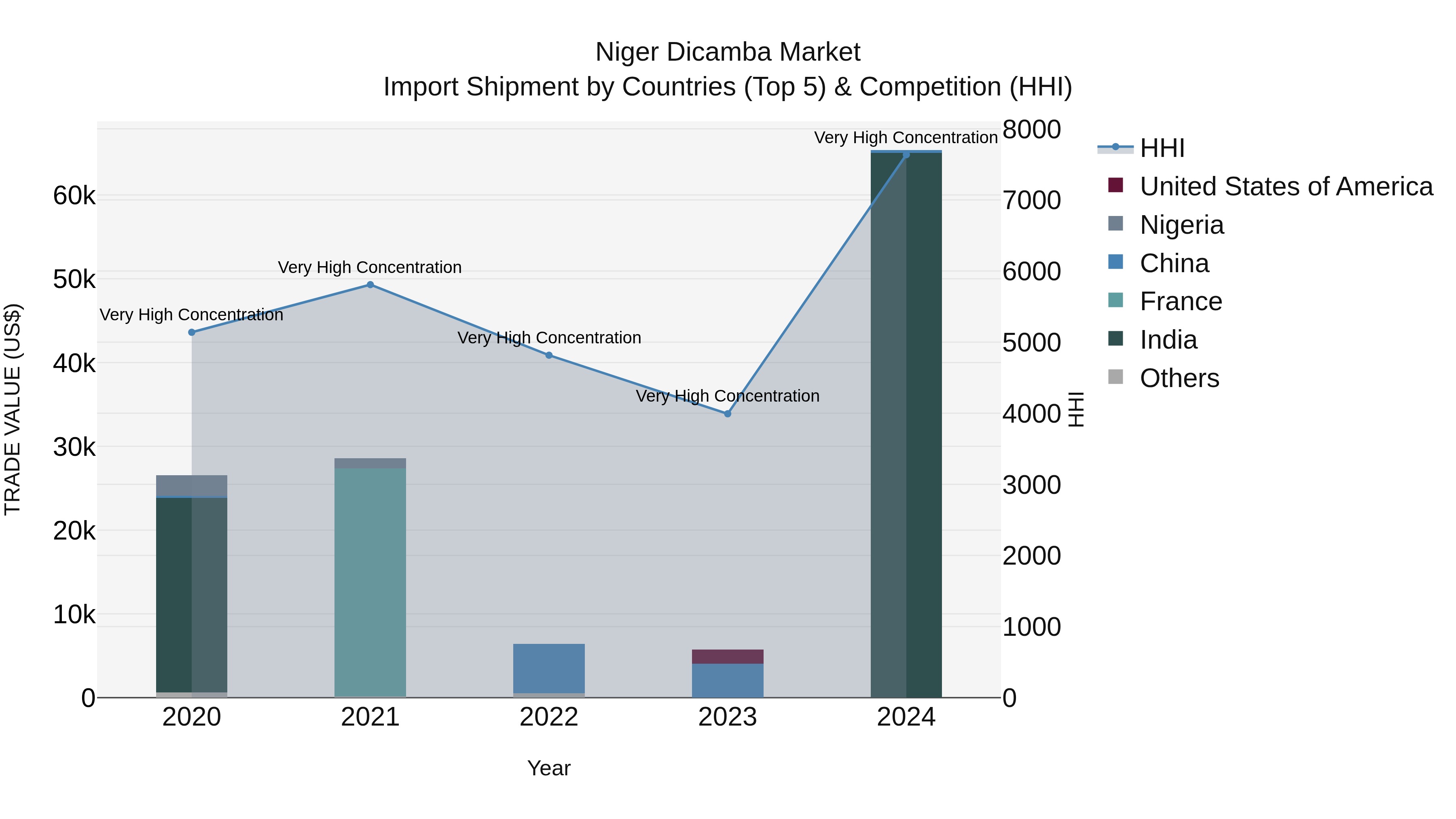
Task: Click the Nigeria grey-blue legend swatch
Action: [x=1116, y=223]
